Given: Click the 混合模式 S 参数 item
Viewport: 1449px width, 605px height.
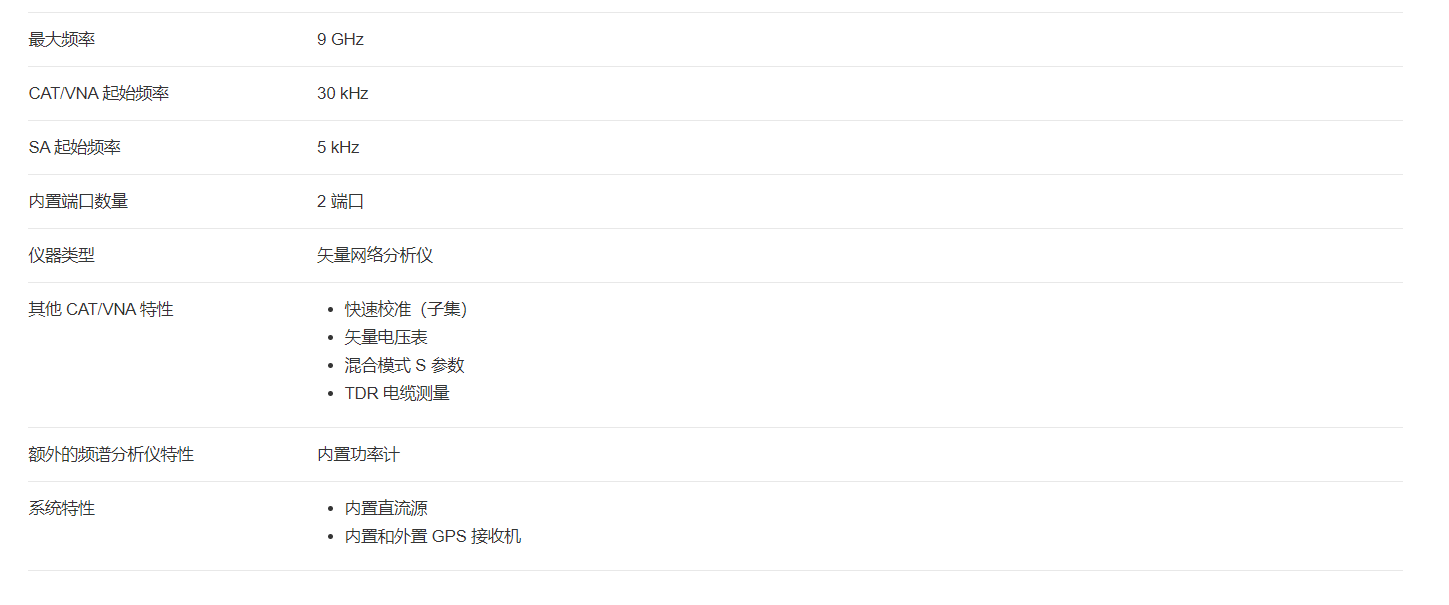Looking at the screenshot, I should coord(405,366).
